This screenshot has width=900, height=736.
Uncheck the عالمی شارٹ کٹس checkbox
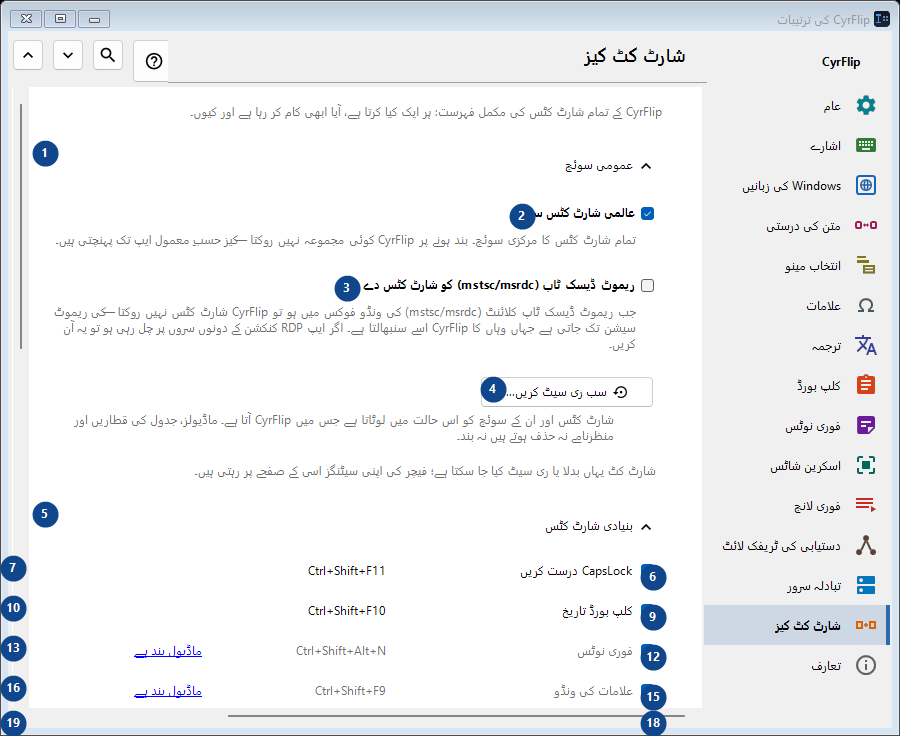(647, 214)
